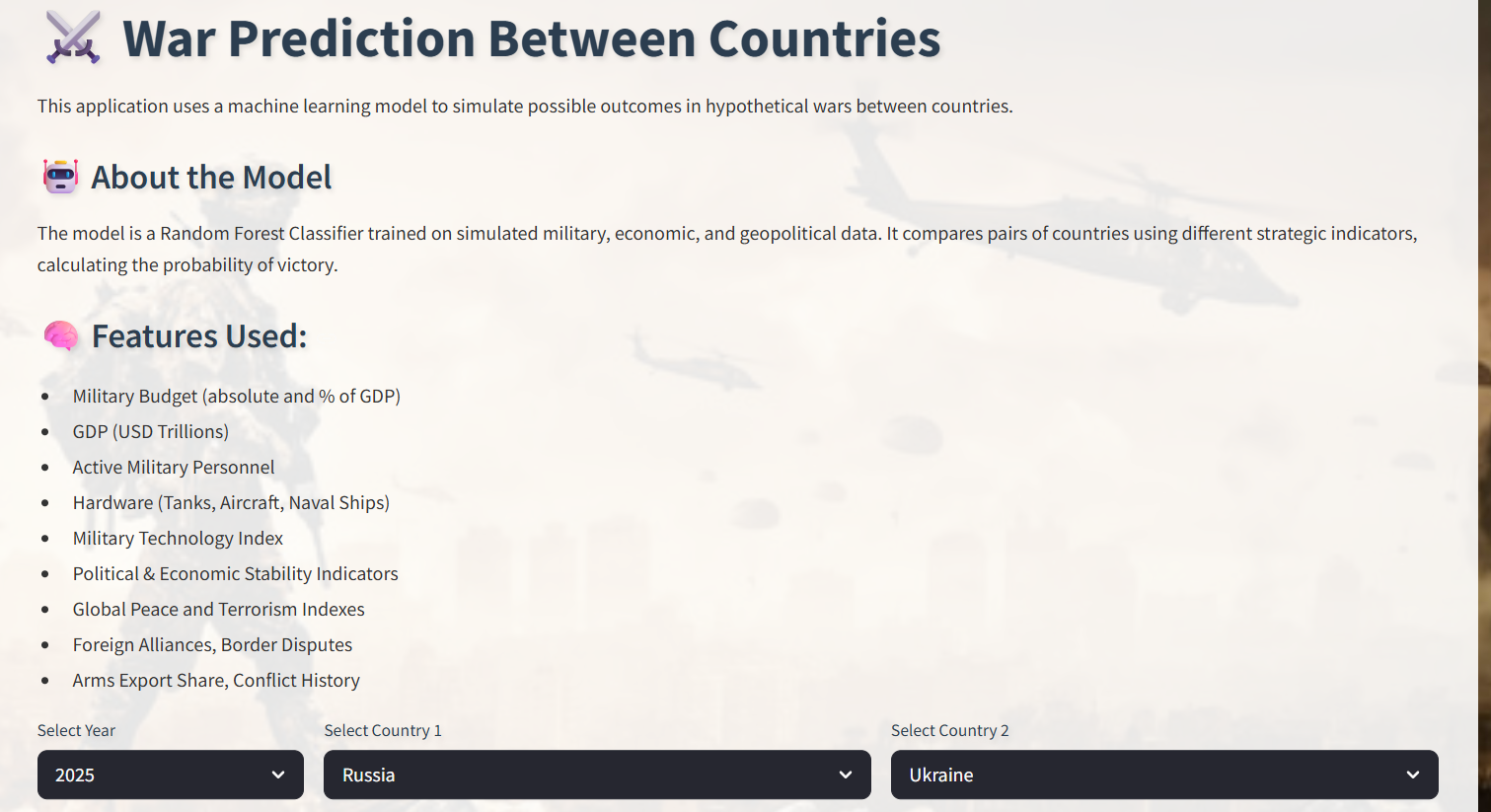
Task: Click the About the Model heading text
Action: click(211, 178)
